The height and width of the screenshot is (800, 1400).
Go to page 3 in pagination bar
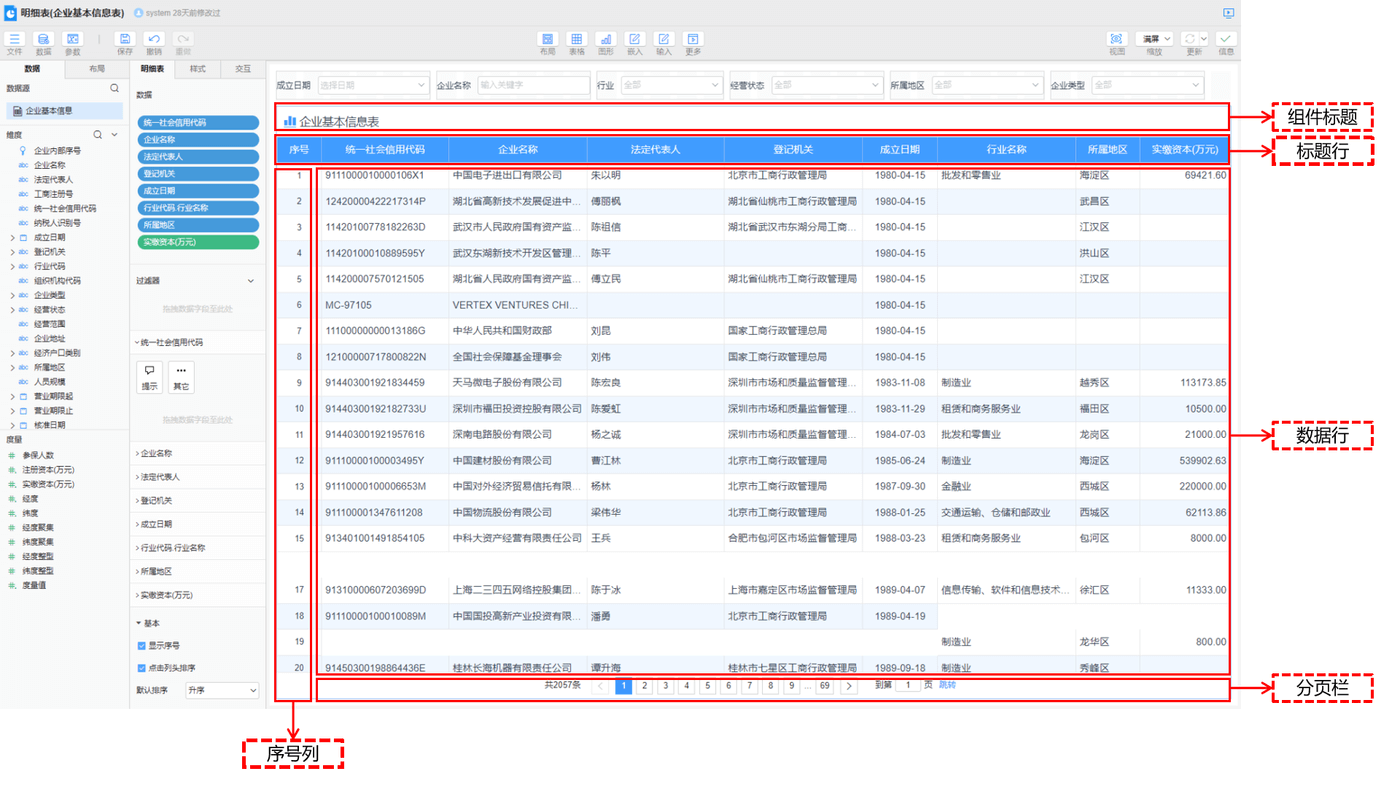click(665, 686)
